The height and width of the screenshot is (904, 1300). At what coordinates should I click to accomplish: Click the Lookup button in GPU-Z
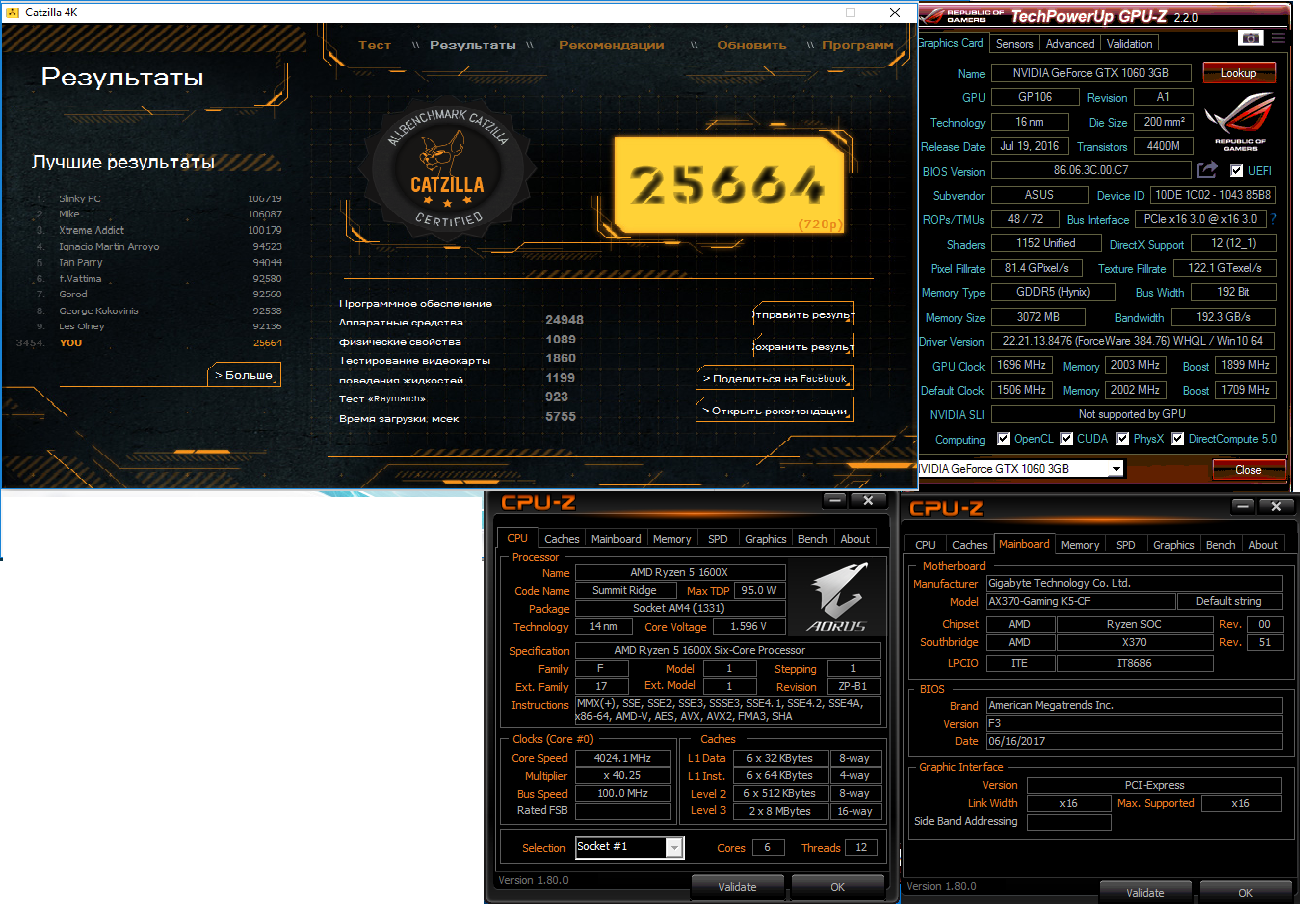tap(1238, 73)
